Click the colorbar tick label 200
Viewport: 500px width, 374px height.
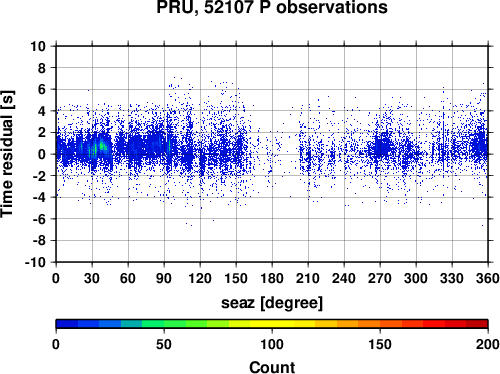[487, 344]
